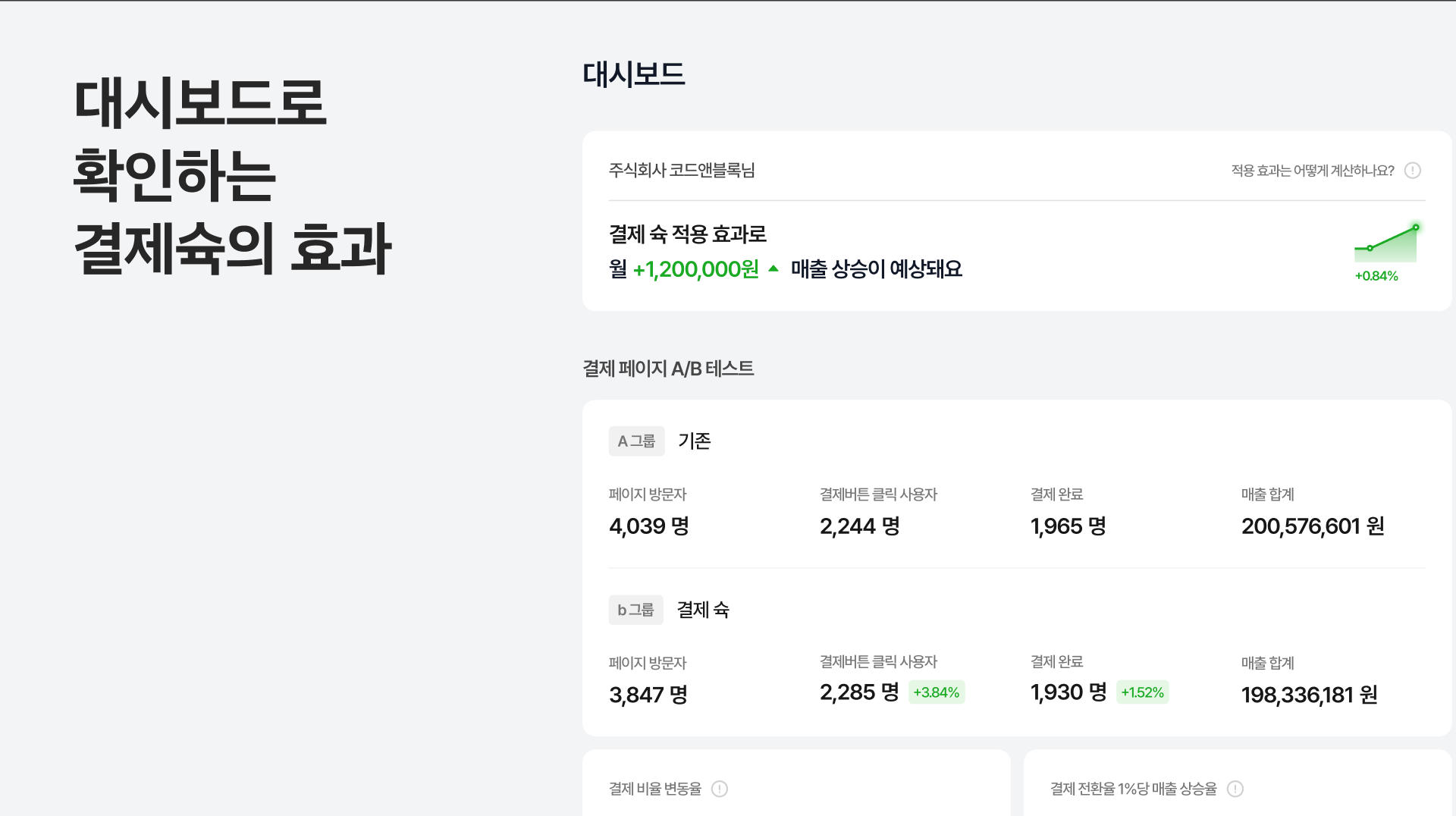Click A group 매출 합계 200,576,601 원
The image size is (1456, 816).
click(x=1313, y=526)
